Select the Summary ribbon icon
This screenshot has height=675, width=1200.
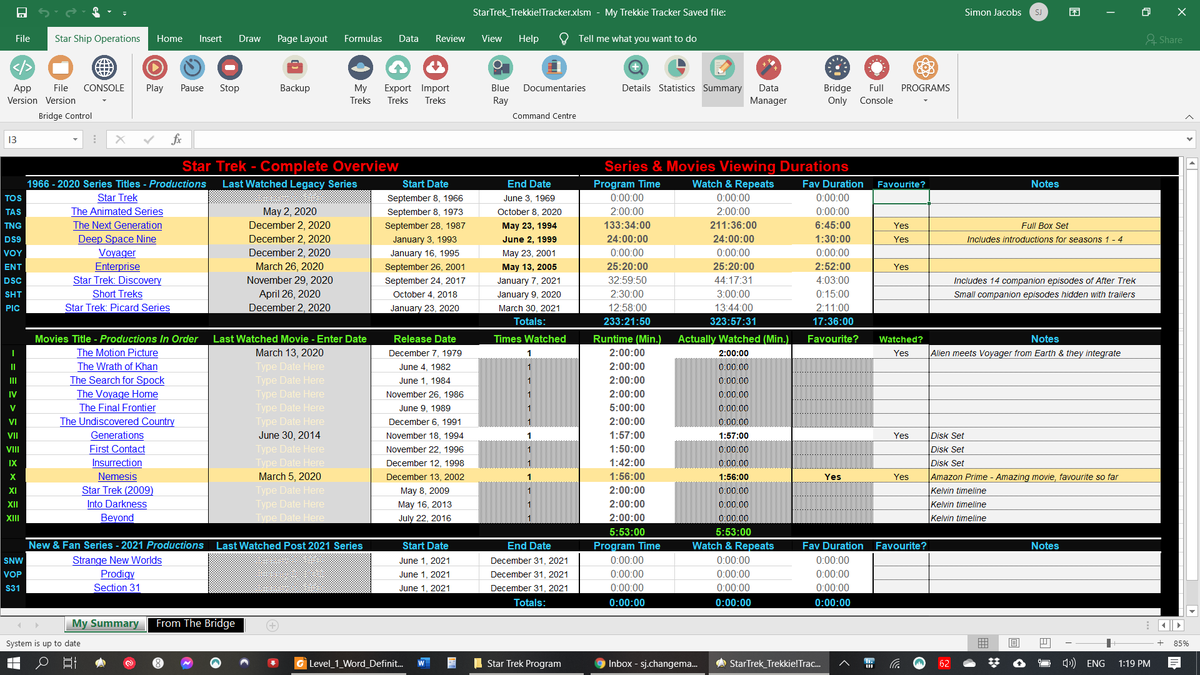pyautogui.click(x=722, y=68)
